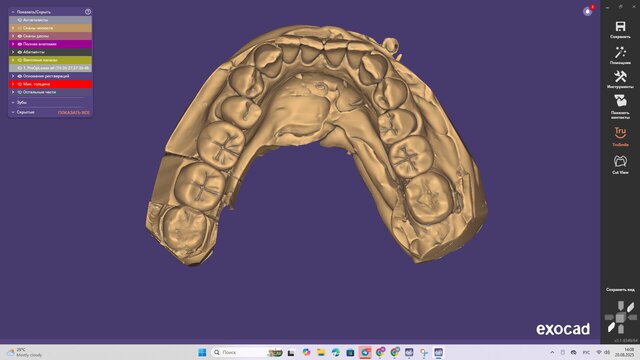
Task: Expand the Мин. толщина group arrow
Action: pyautogui.click(x=13, y=84)
